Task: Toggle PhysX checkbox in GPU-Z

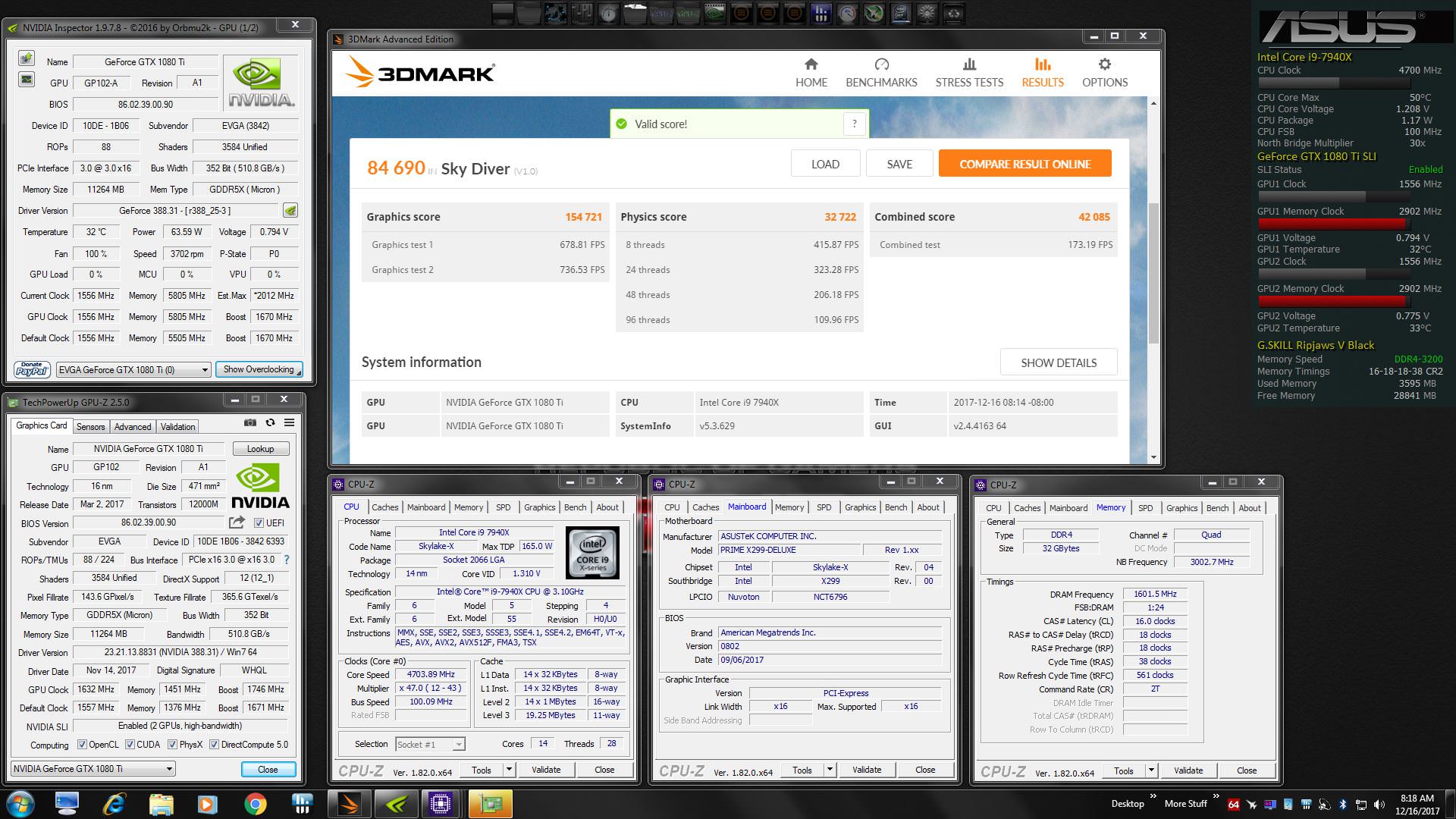Action: [x=172, y=745]
